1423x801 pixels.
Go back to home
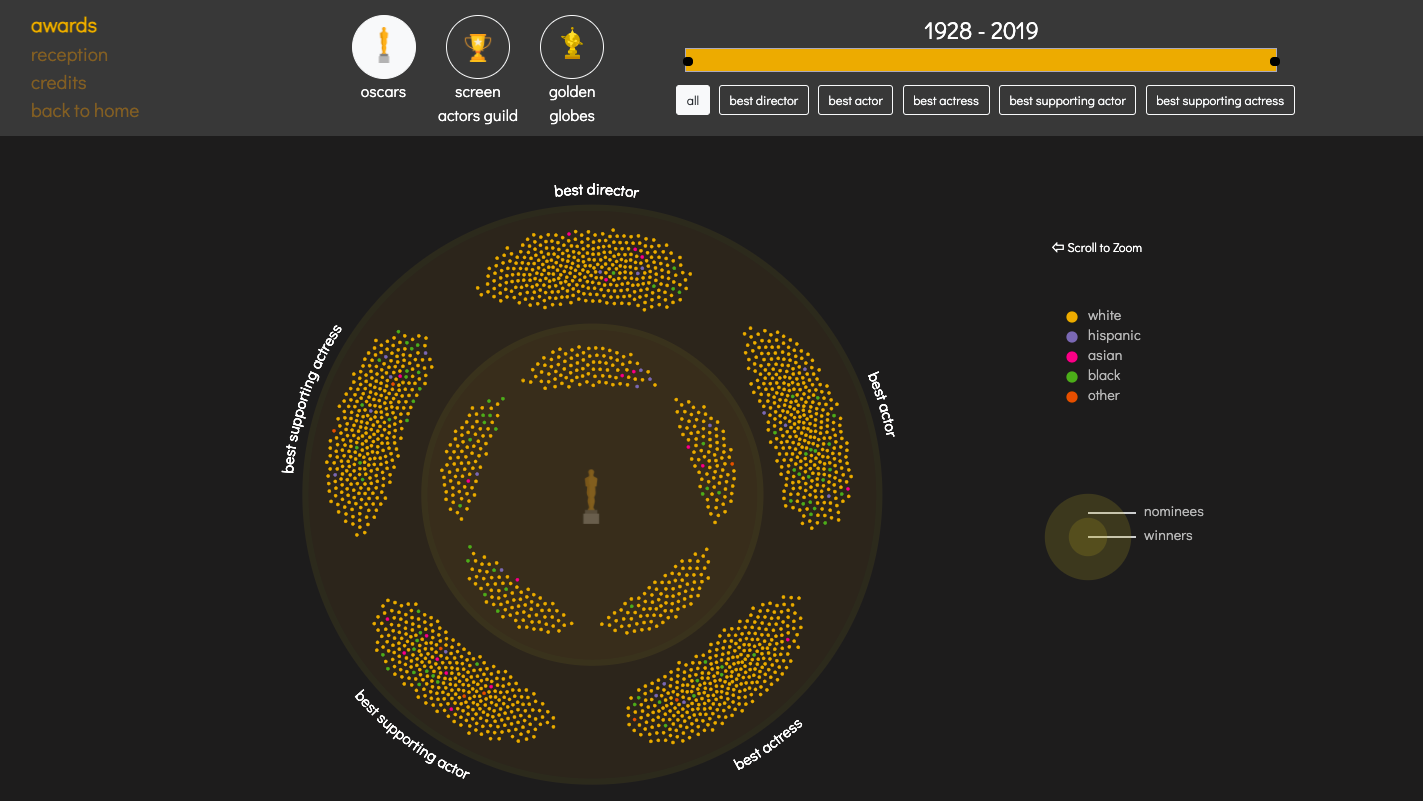point(85,111)
